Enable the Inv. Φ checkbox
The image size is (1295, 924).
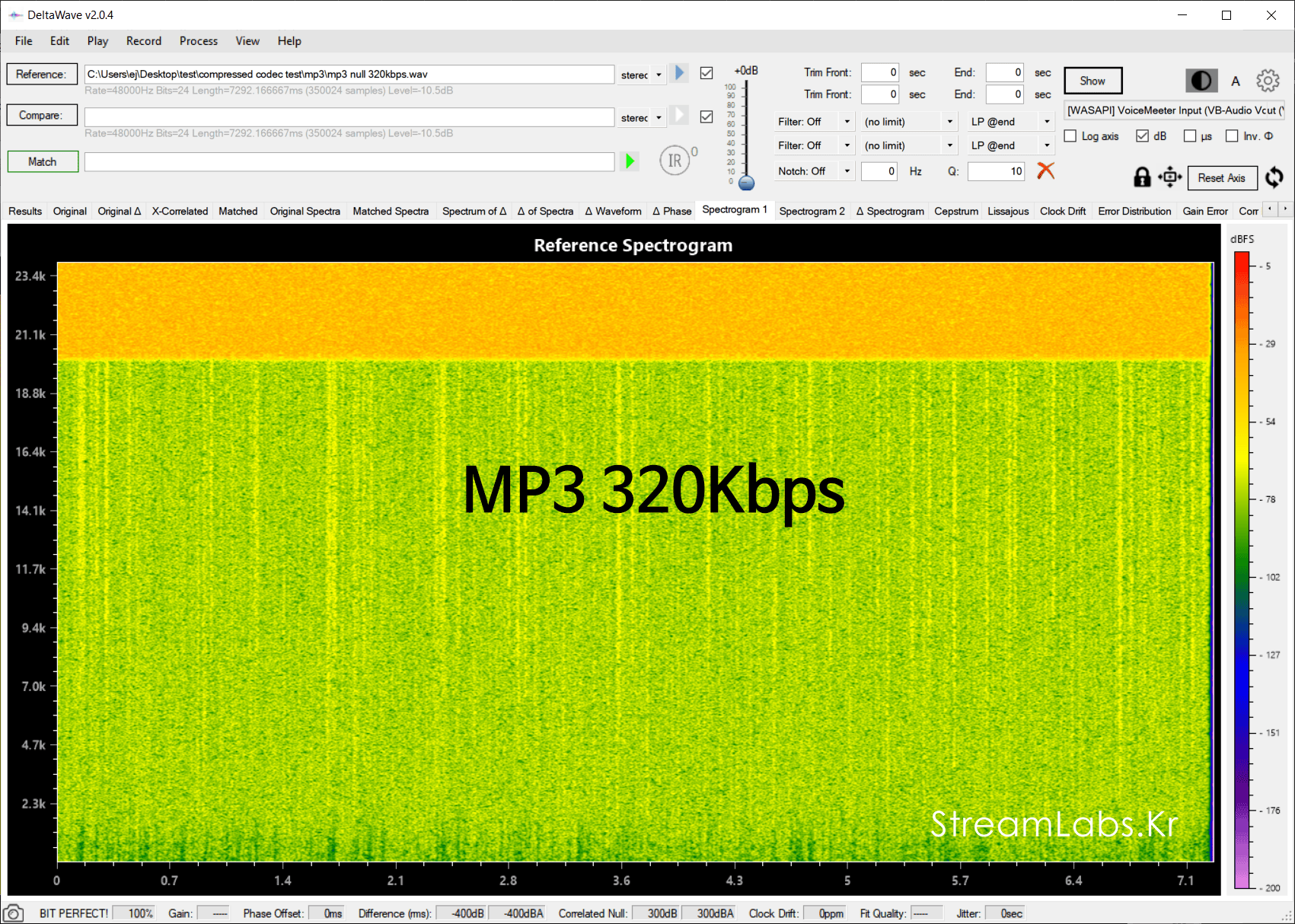click(1232, 136)
